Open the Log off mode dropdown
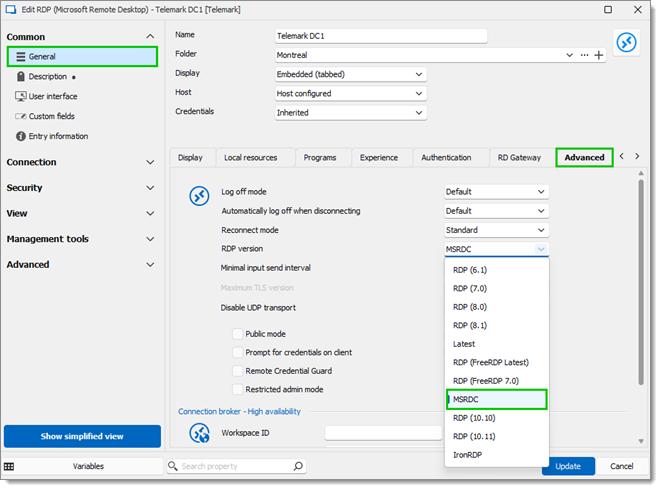The width and height of the screenshot is (661, 490). pos(496,192)
